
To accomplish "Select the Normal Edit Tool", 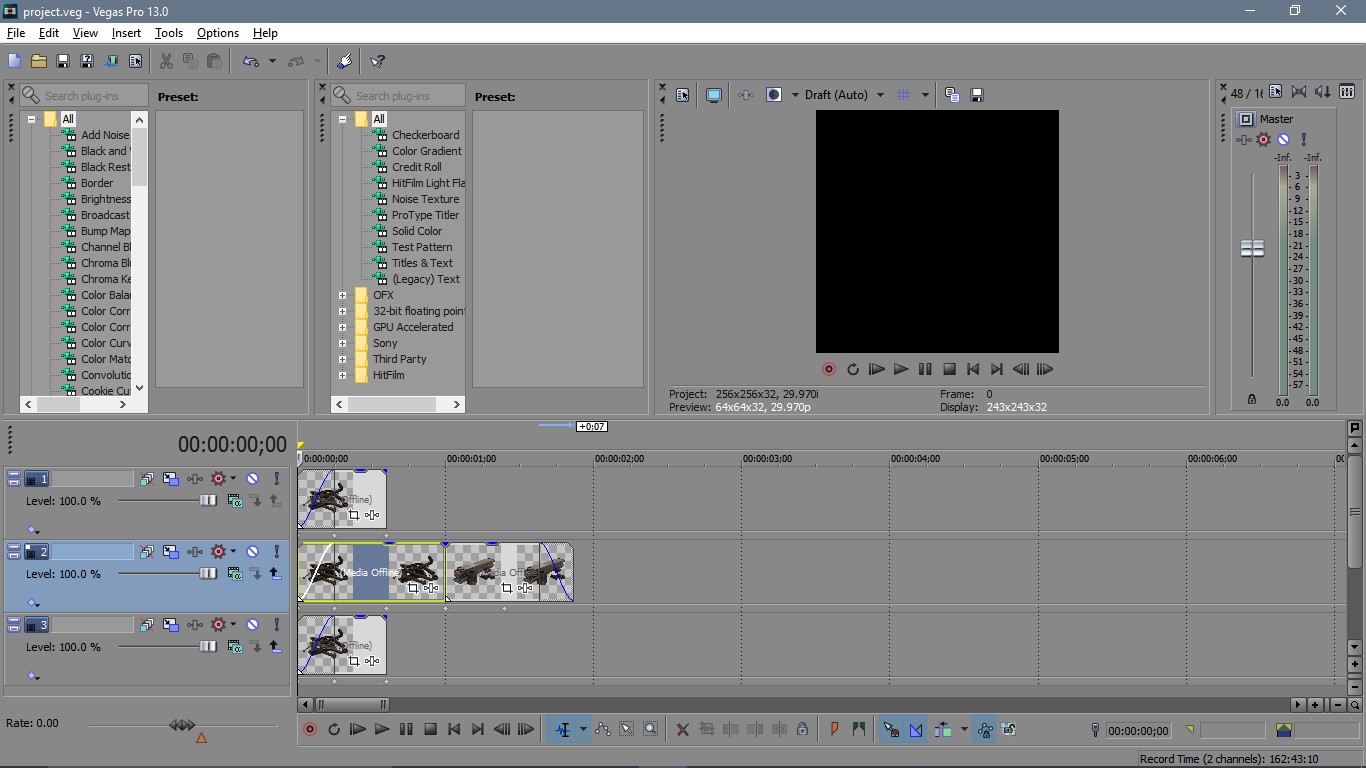I will click(626, 730).
